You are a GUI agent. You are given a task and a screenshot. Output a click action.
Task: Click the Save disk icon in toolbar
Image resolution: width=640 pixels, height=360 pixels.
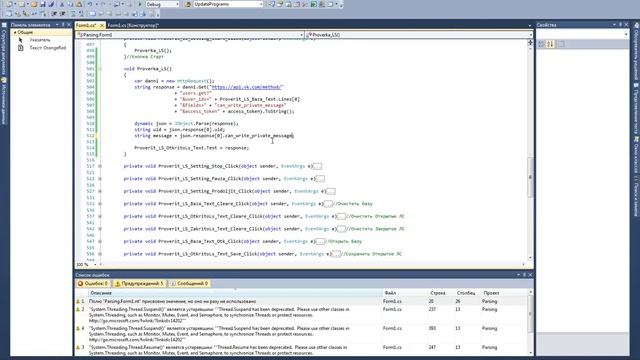point(42,4)
